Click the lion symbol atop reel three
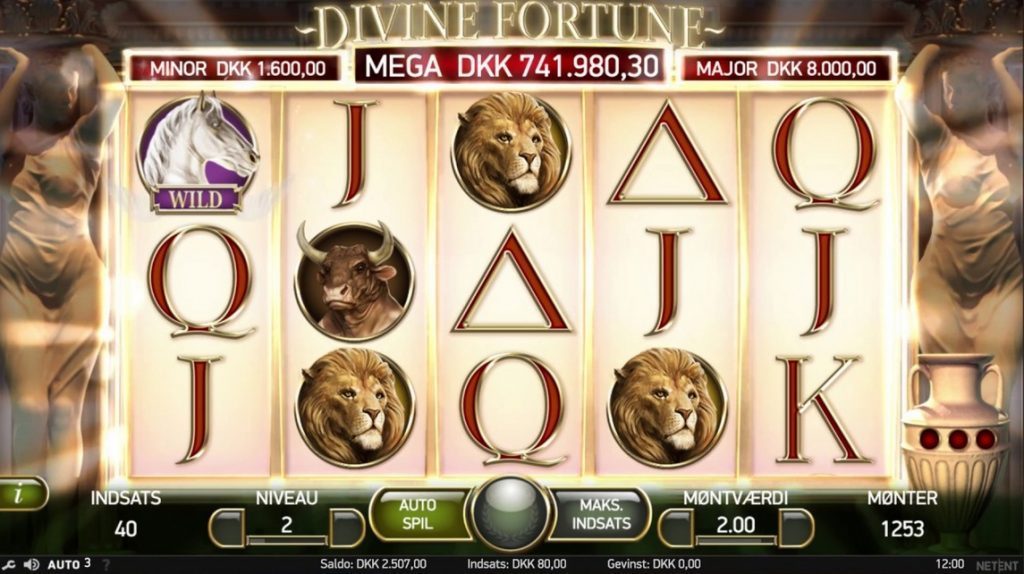 (511, 151)
